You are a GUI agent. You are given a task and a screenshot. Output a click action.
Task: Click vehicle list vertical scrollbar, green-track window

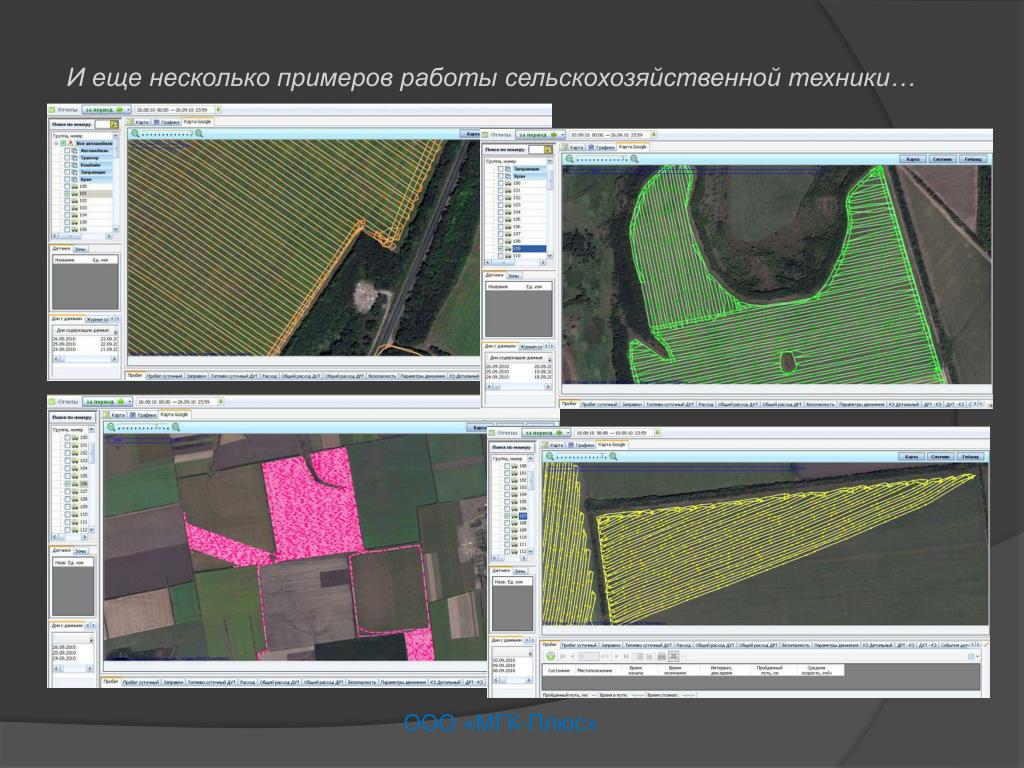point(550,209)
